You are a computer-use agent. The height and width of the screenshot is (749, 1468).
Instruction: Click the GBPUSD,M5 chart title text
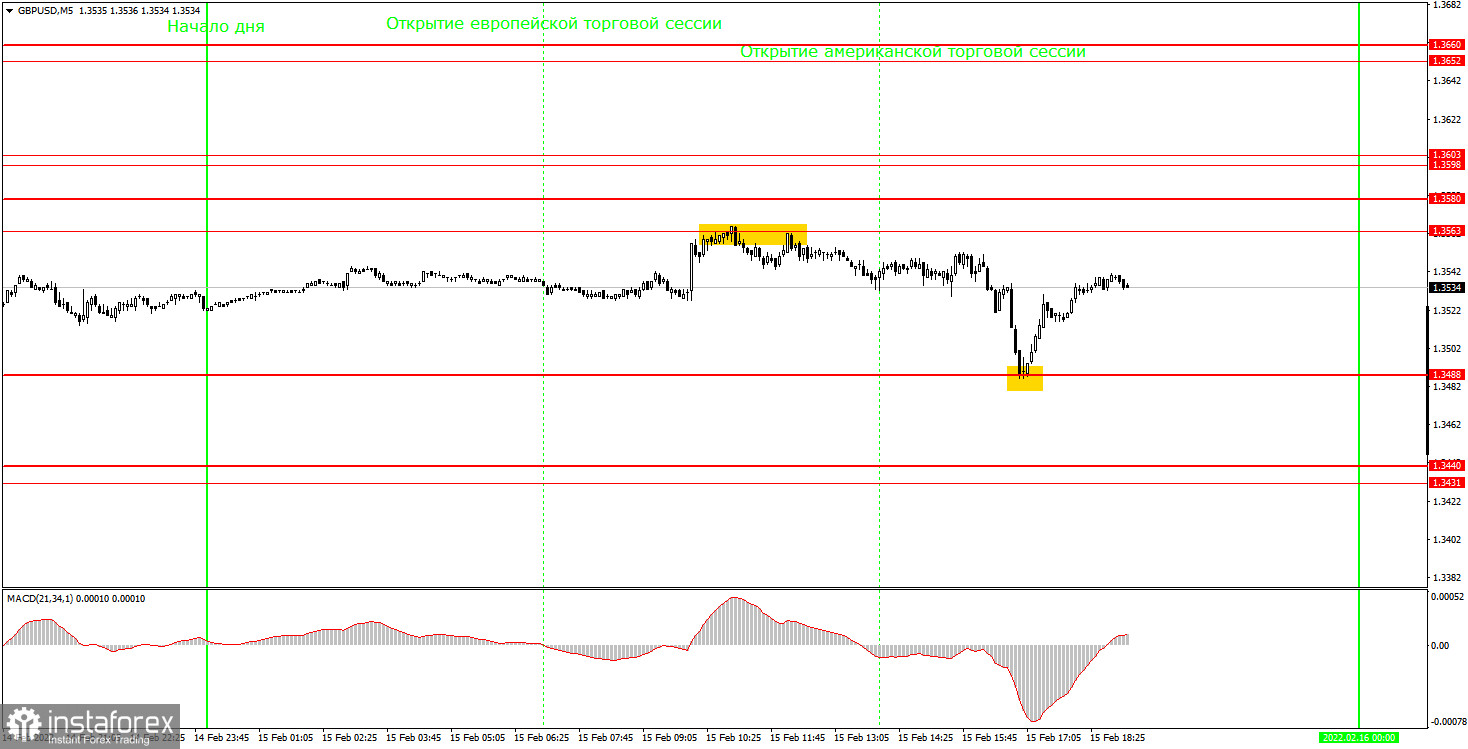click(x=45, y=11)
